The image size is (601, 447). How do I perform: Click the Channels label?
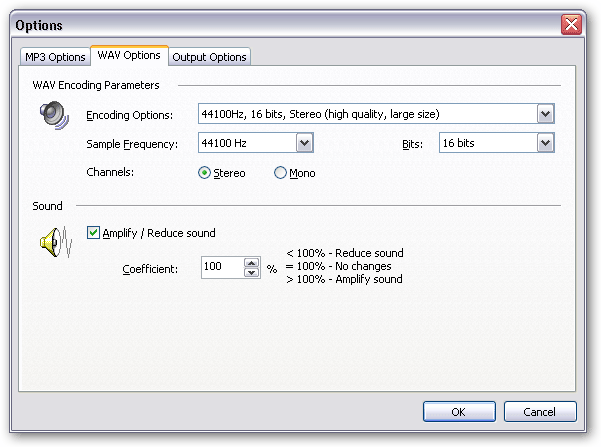click(x=110, y=172)
